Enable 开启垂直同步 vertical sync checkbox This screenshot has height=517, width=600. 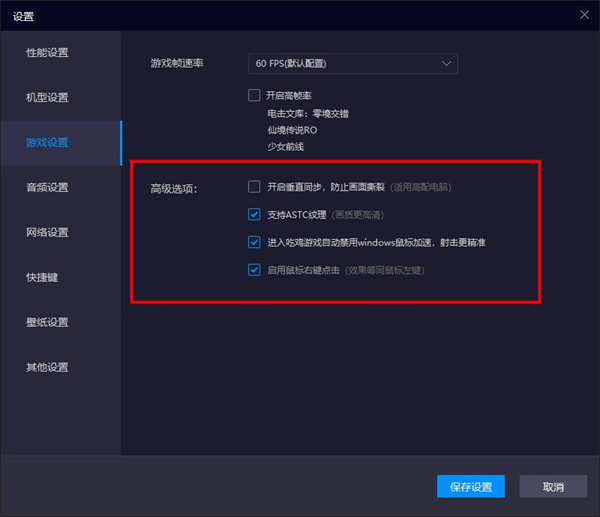point(254,187)
